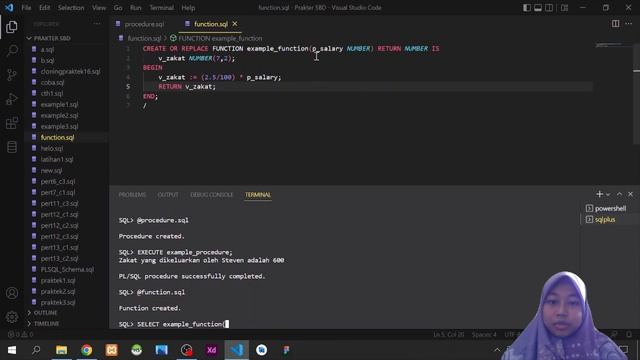Open the File menu

(26, 8)
